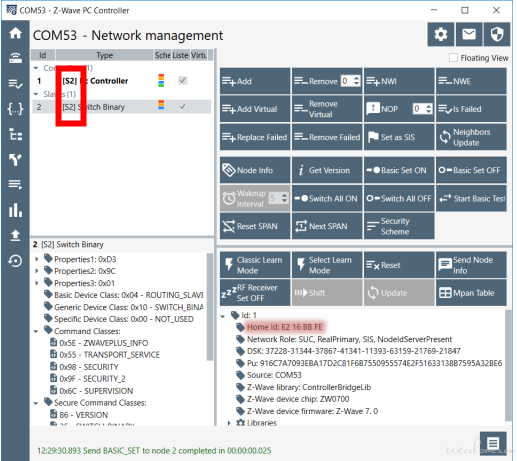Open the envelope mail button

point(469,34)
